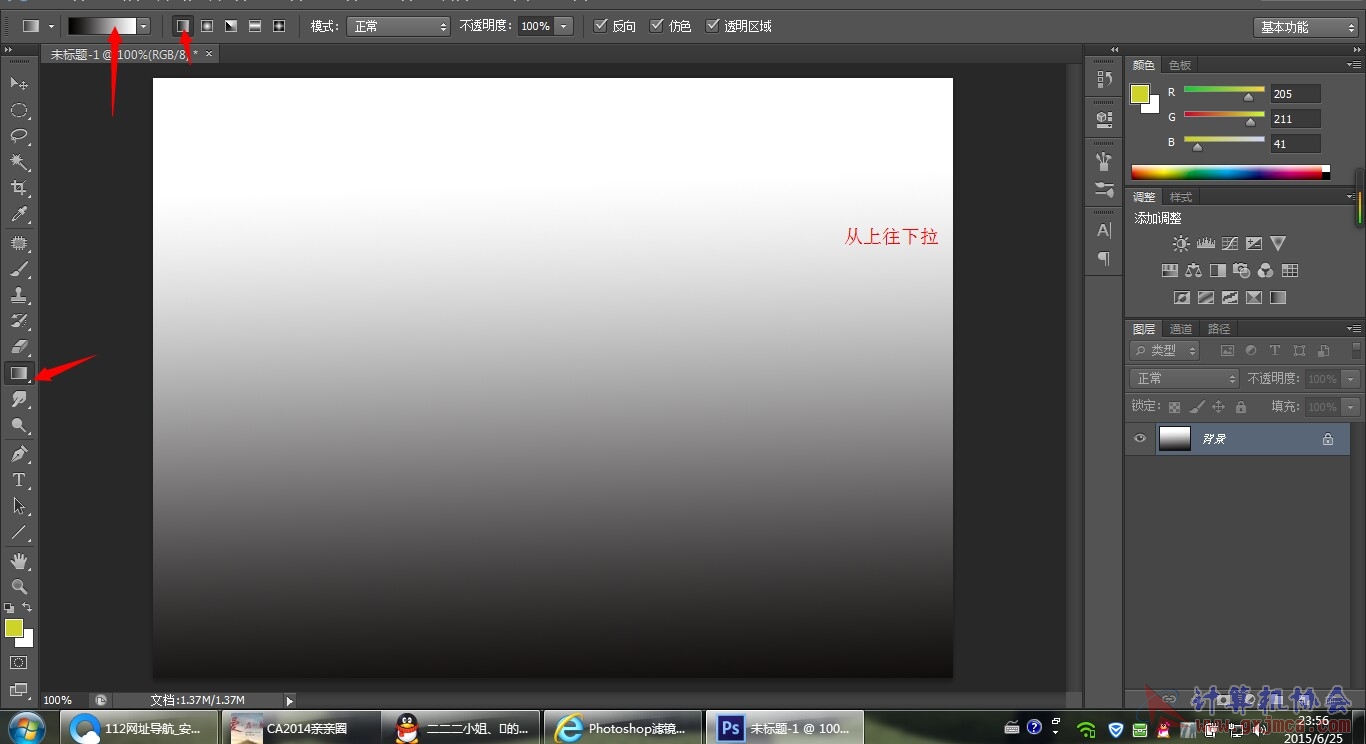Select the Zoom tool

click(18, 587)
